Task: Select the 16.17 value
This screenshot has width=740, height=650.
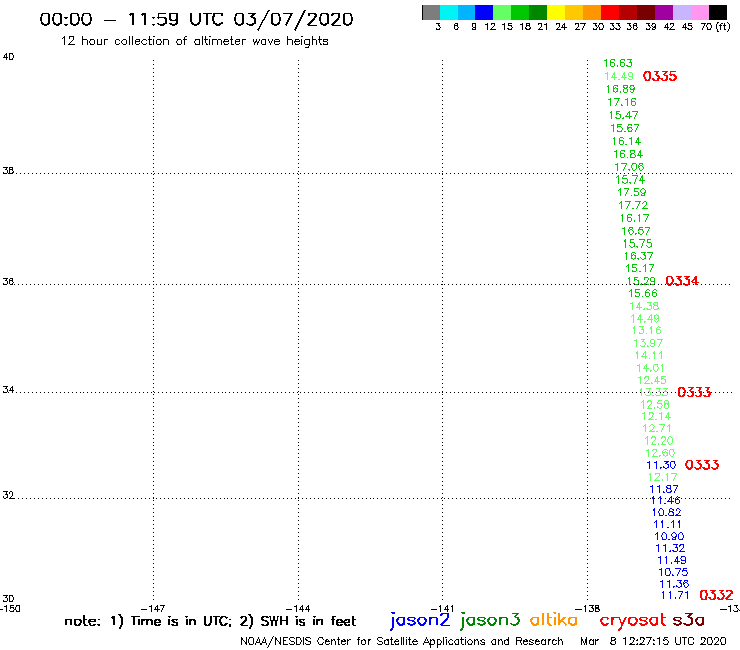Action: 635,219
